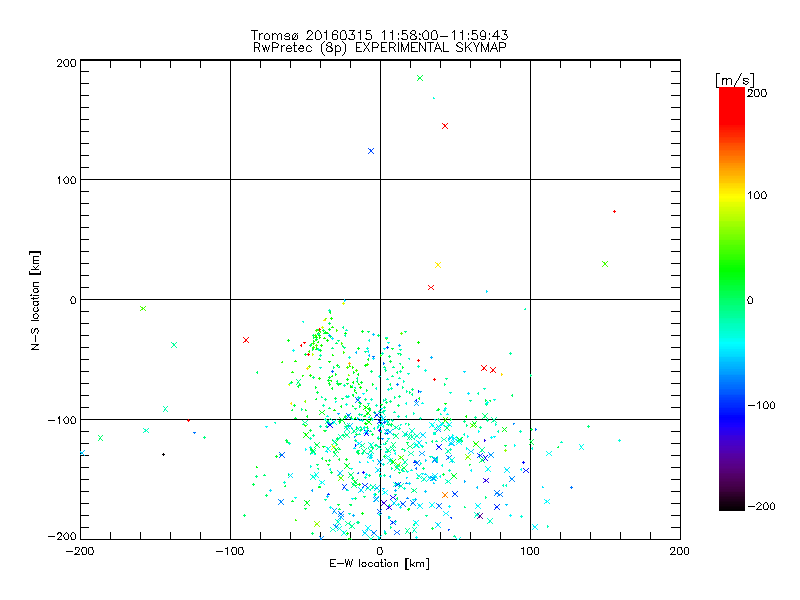Screen dimensions: 800x600
Task: Select the red dot near E-W 155, N-S 70
Action: click(x=614, y=211)
